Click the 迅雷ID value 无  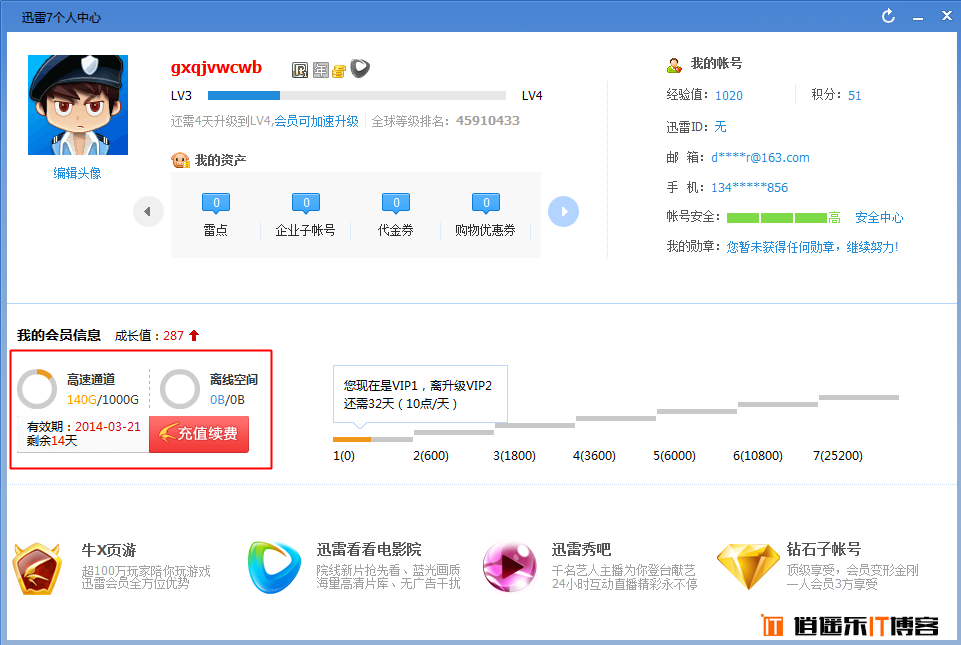click(x=720, y=127)
